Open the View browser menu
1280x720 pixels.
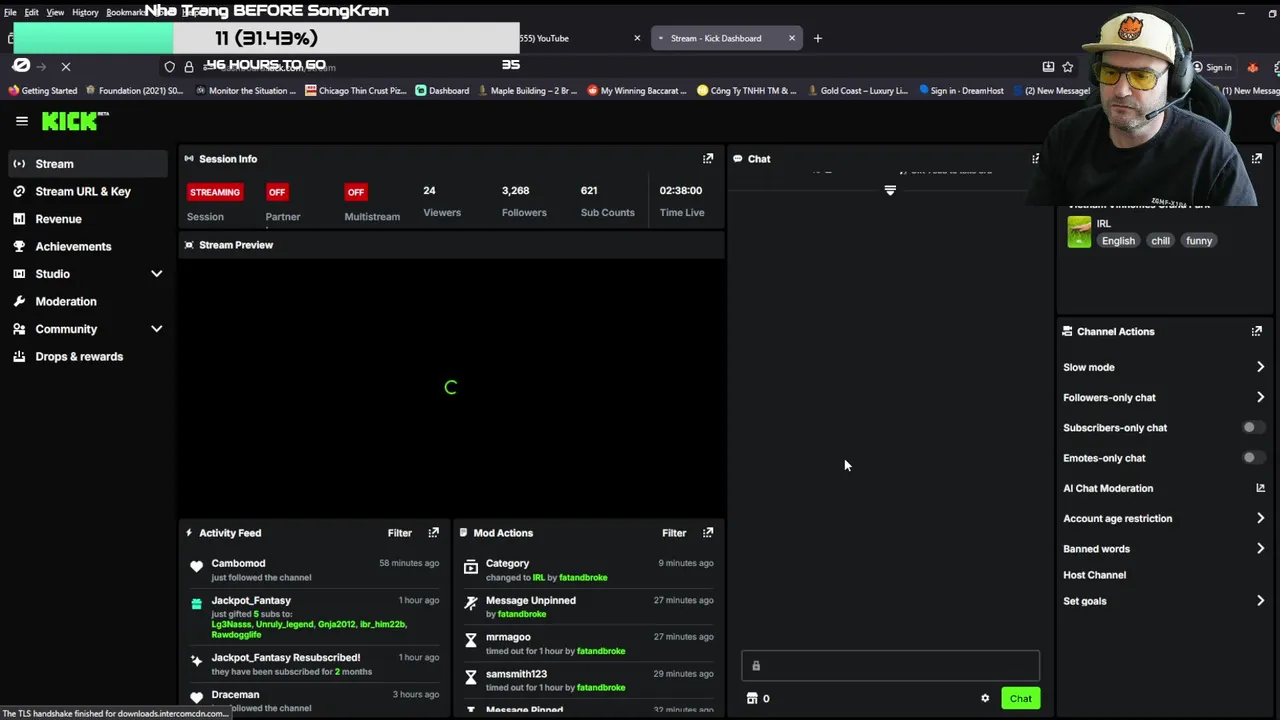click(x=55, y=12)
